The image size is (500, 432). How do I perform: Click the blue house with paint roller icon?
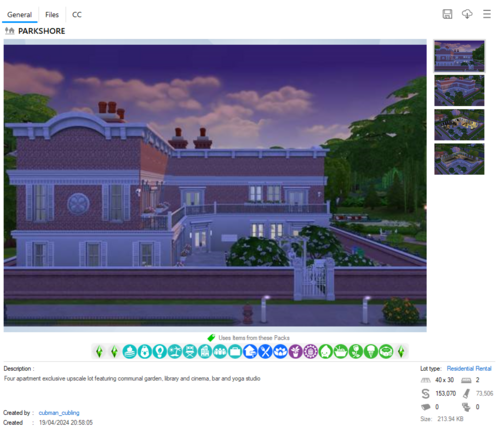click(x=250, y=351)
